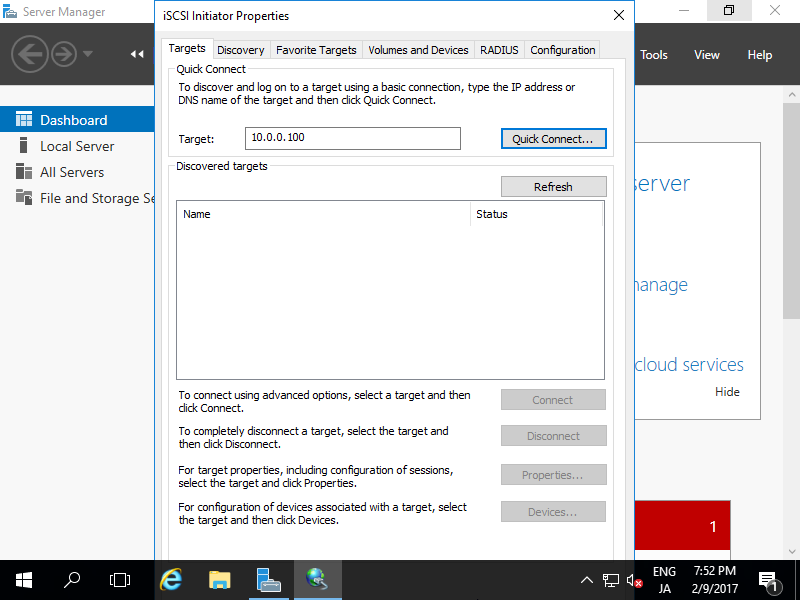Click the greyed-out Connect button
Screen dimensions: 800x600
553,400
